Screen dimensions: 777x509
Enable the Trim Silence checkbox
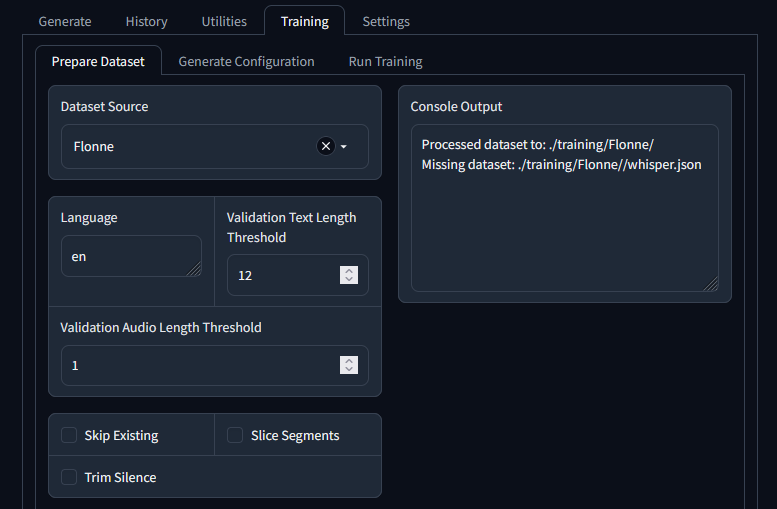click(x=69, y=477)
